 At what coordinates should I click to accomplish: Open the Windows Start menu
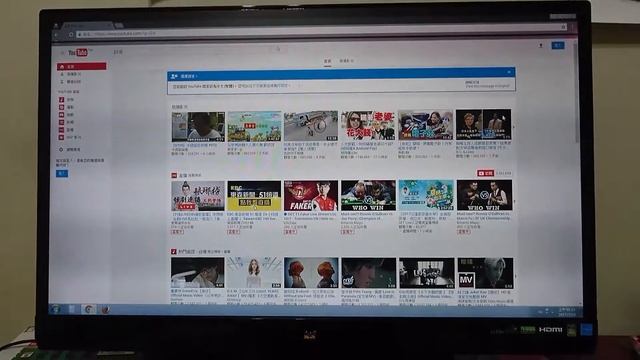56,309
